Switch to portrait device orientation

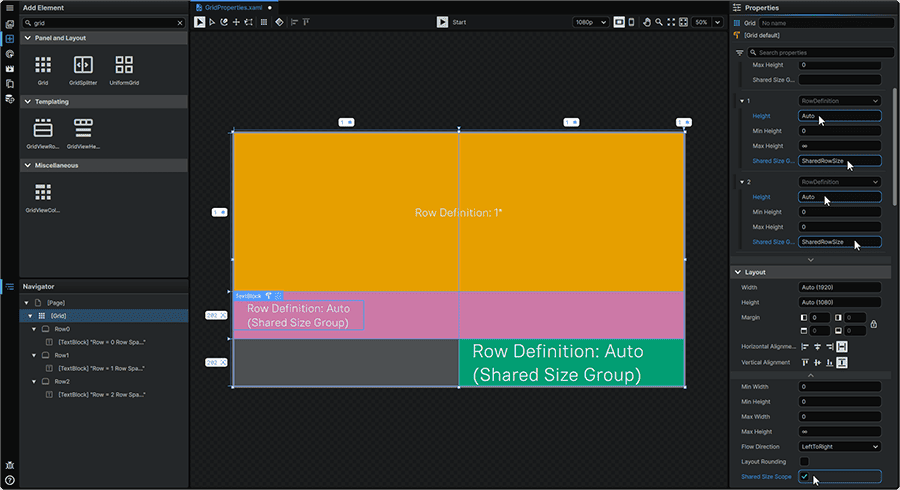point(631,22)
